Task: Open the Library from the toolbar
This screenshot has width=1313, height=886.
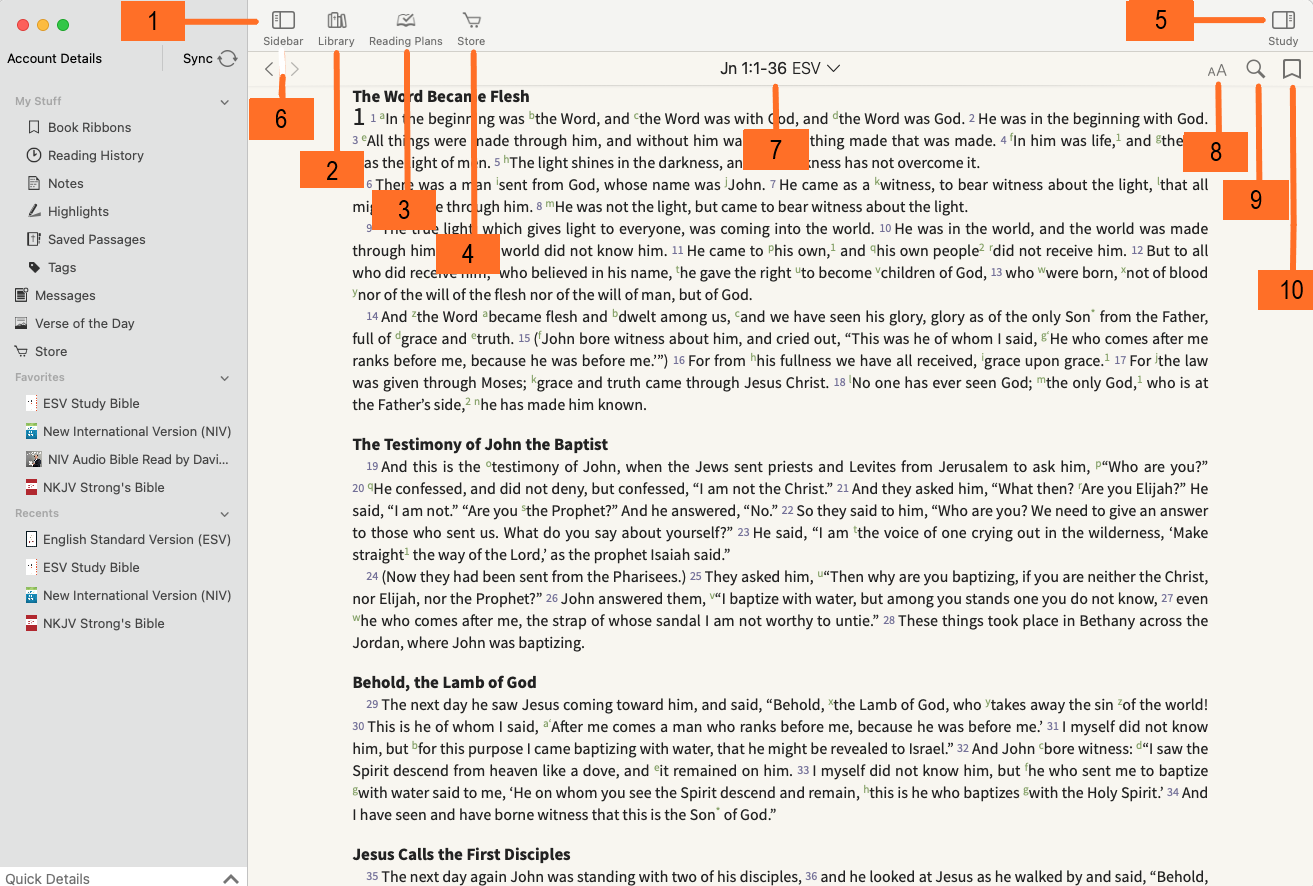Action: (336, 28)
